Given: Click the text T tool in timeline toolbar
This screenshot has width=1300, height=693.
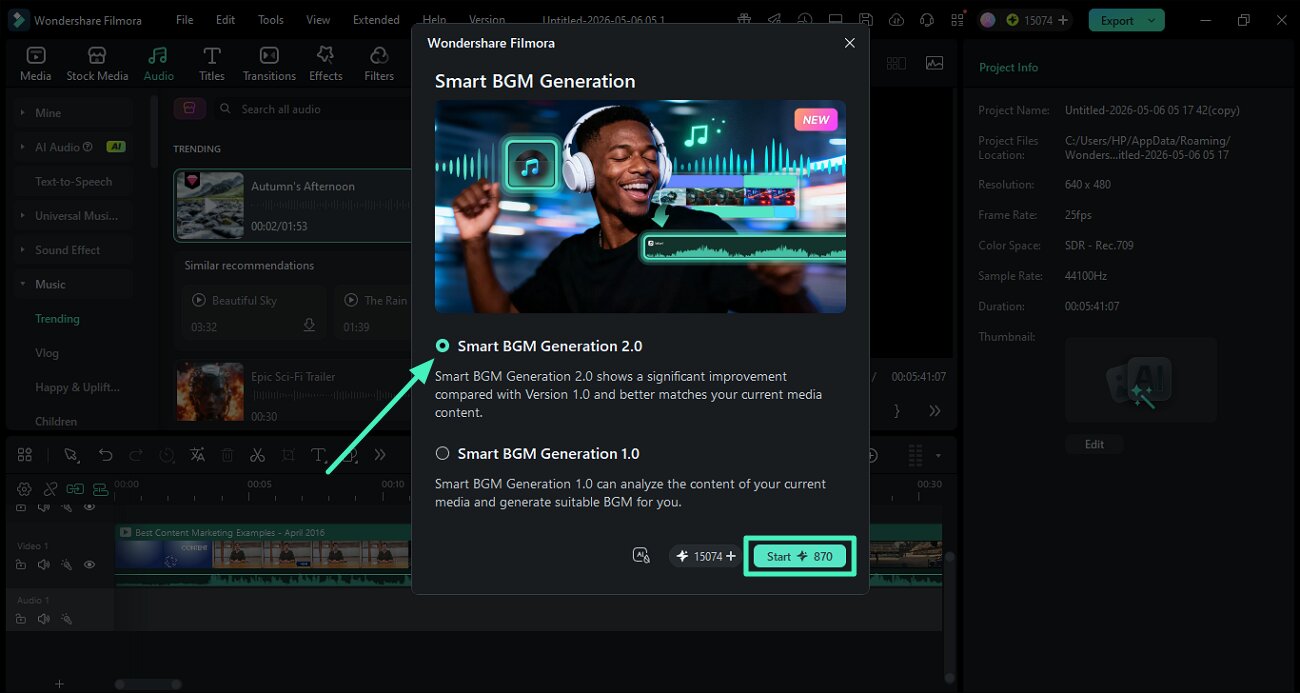Looking at the screenshot, I should (x=318, y=455).
